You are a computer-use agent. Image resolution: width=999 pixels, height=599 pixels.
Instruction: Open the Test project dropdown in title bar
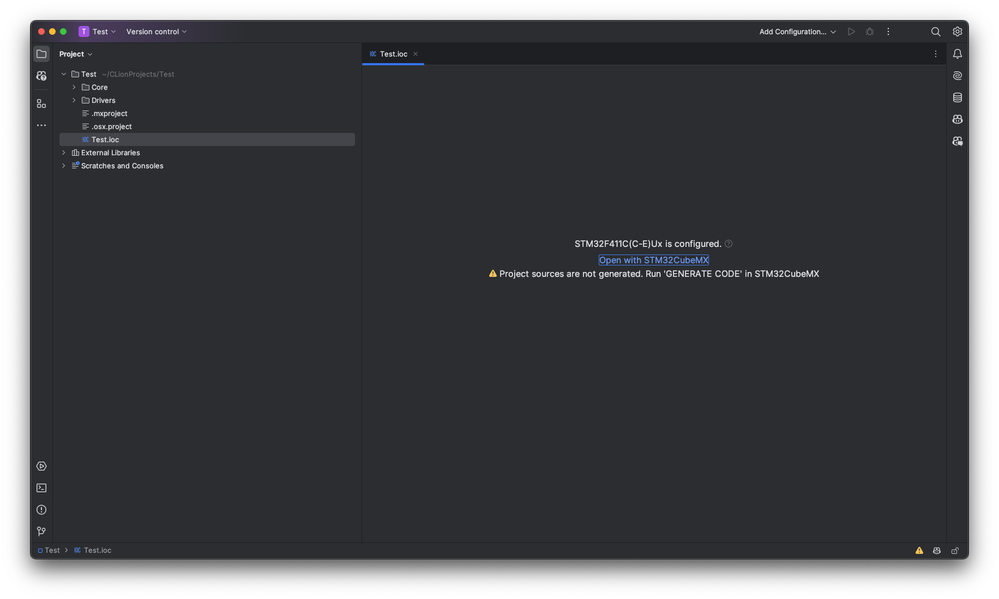click(104, 31)
